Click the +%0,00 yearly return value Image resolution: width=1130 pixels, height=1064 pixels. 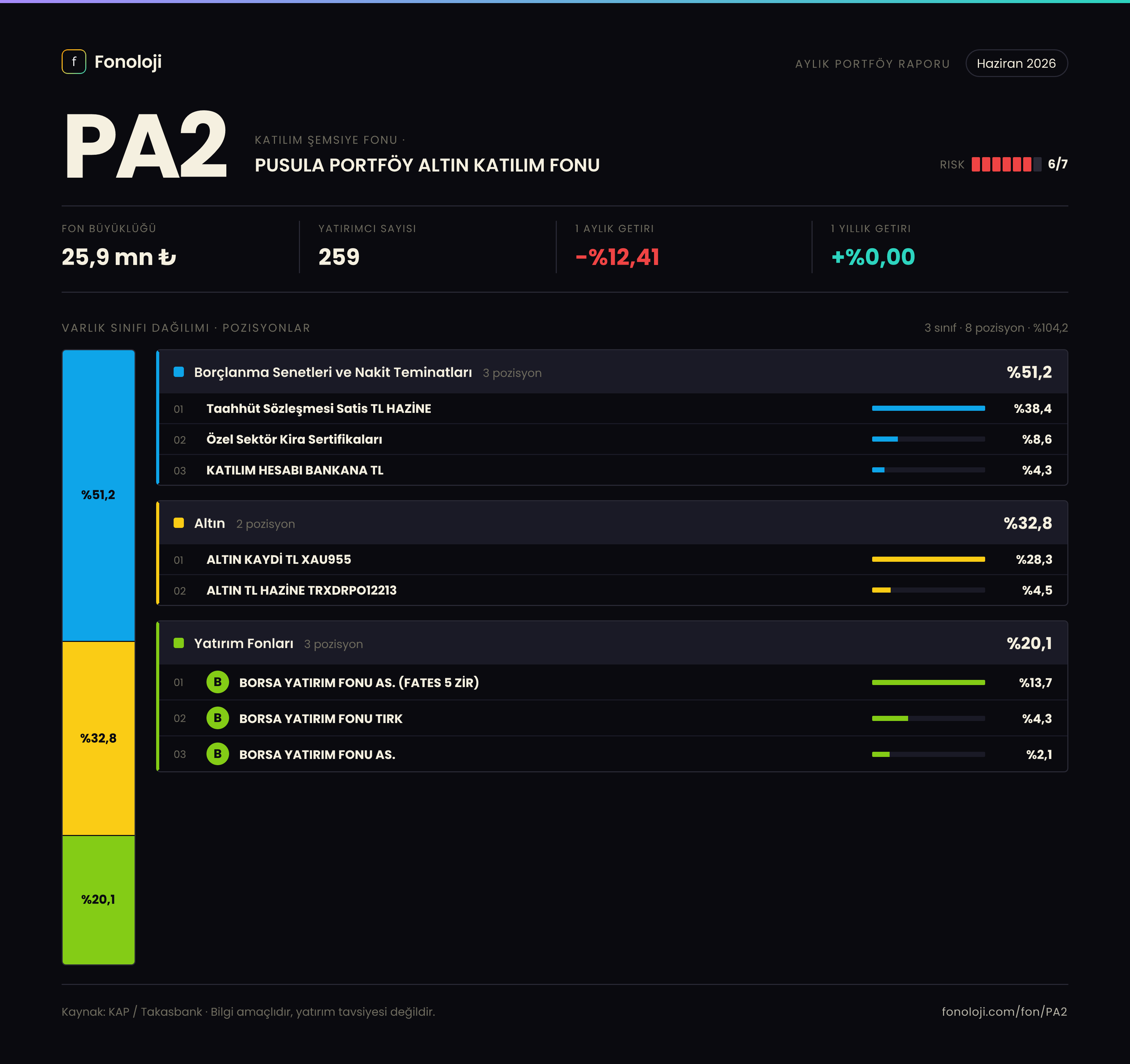pyautogui.click(x=873, y=257)
